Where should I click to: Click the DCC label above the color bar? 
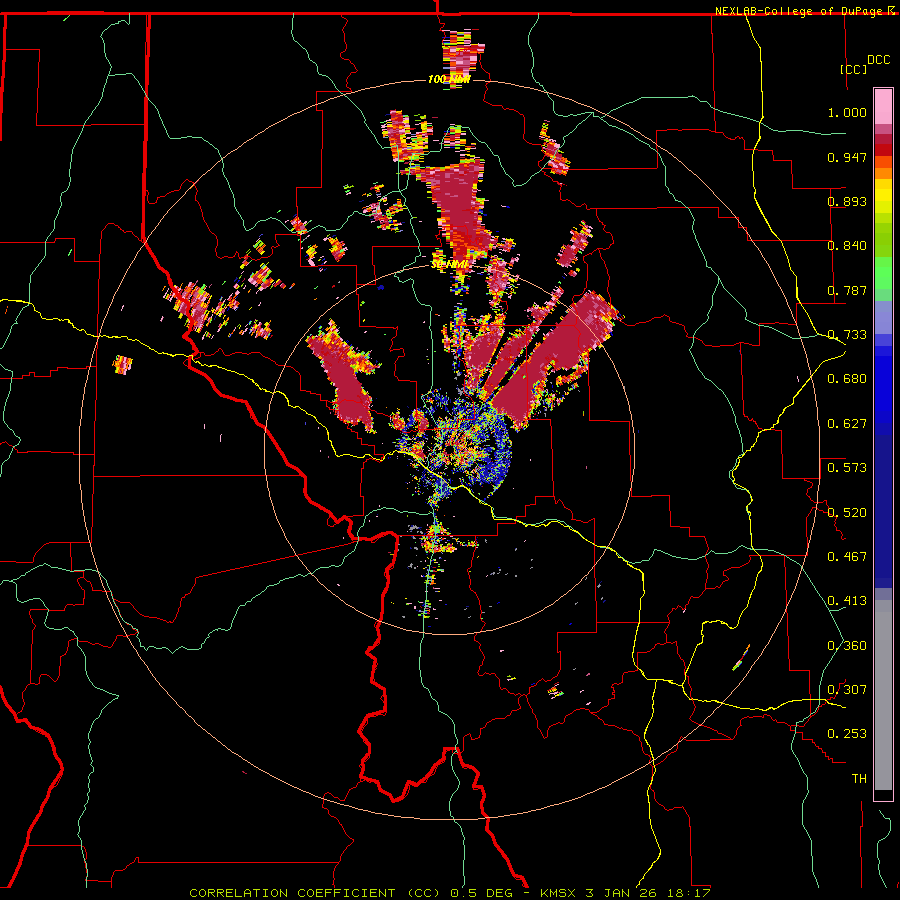coord(878,60)
